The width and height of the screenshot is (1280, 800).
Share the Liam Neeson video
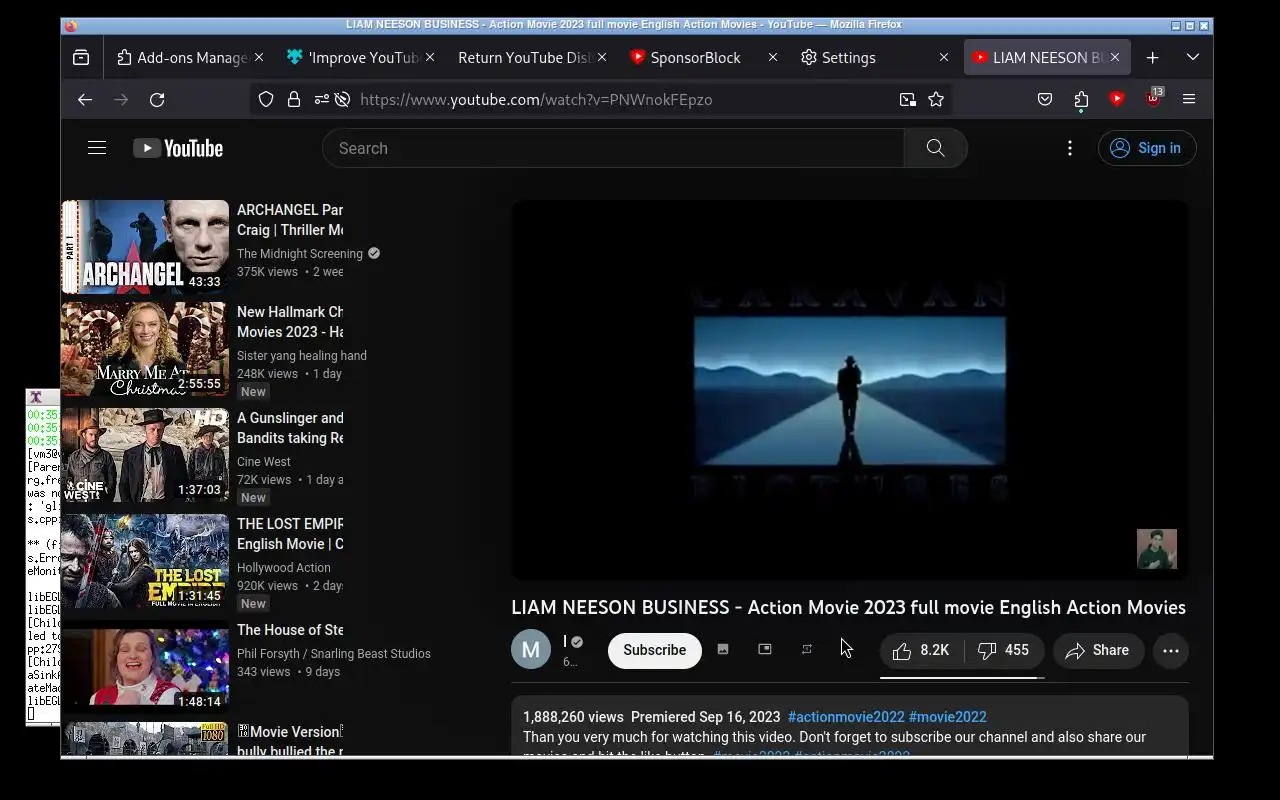(1098, 650)
